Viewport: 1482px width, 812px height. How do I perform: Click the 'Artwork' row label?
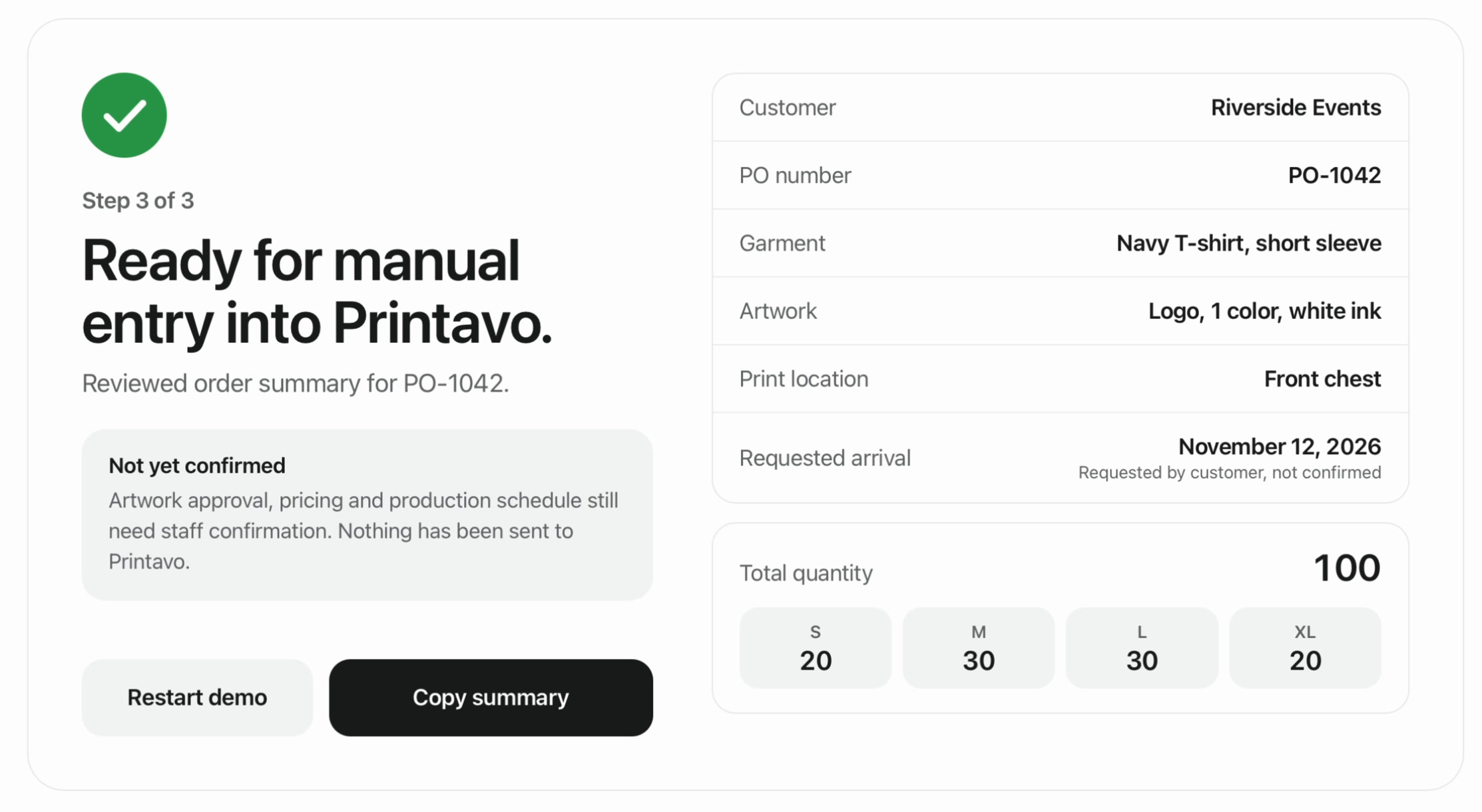778,311
